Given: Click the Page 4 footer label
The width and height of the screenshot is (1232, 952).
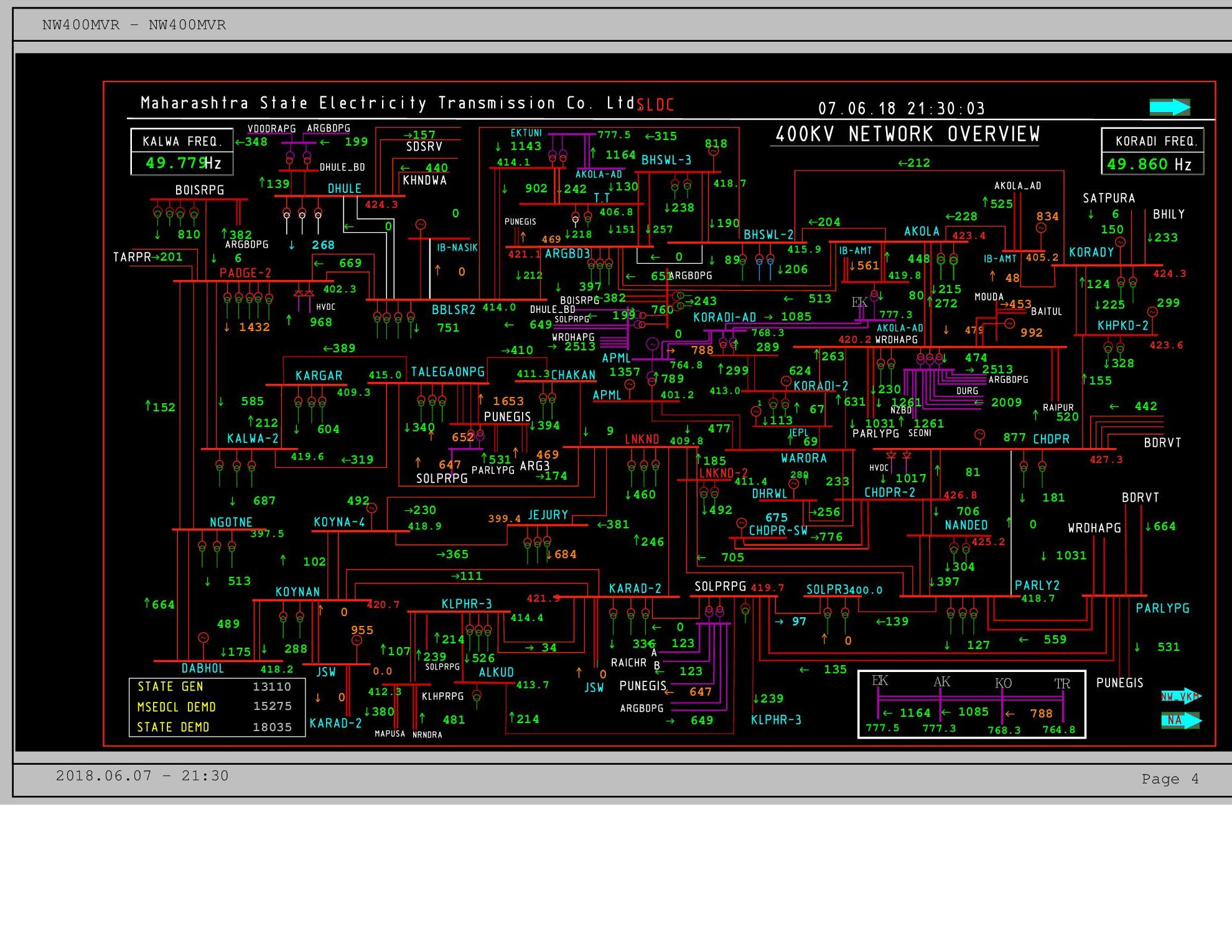Looking at the screenshot, I should pos(1170,779).
